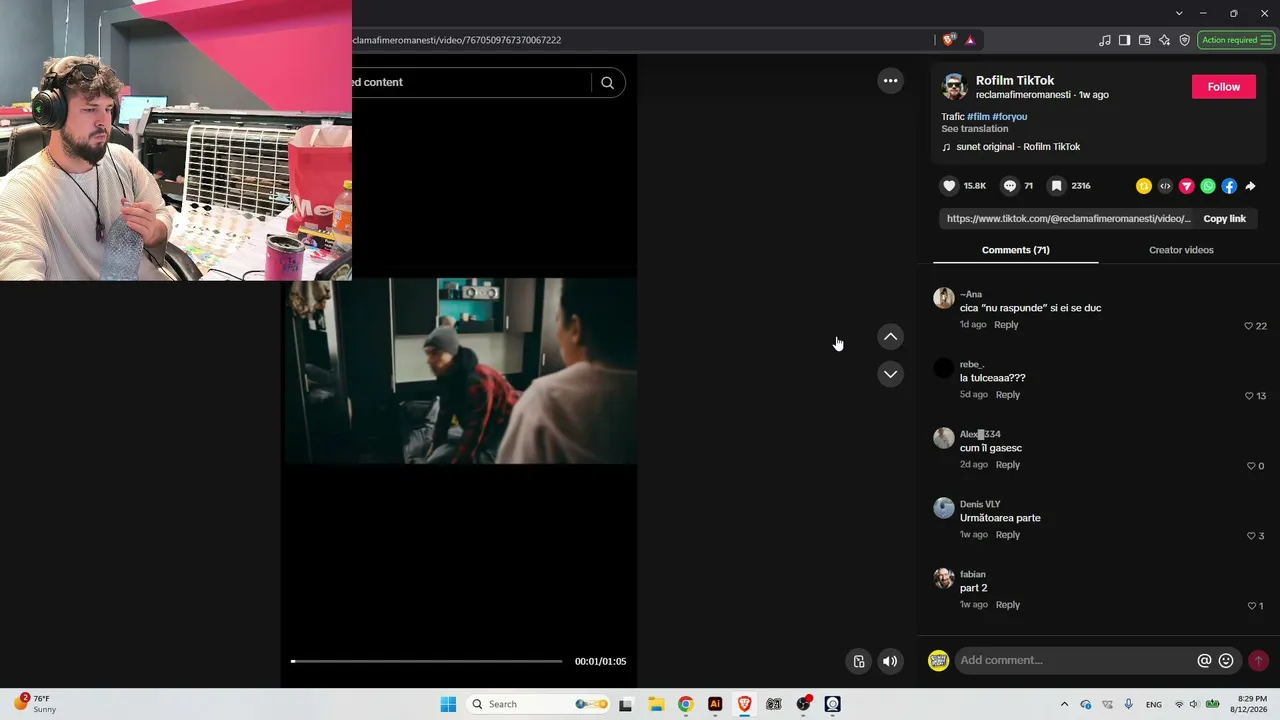Open the Brave Wallet icon
The width and height of the screenshot is (1280, 720).
1144,40
